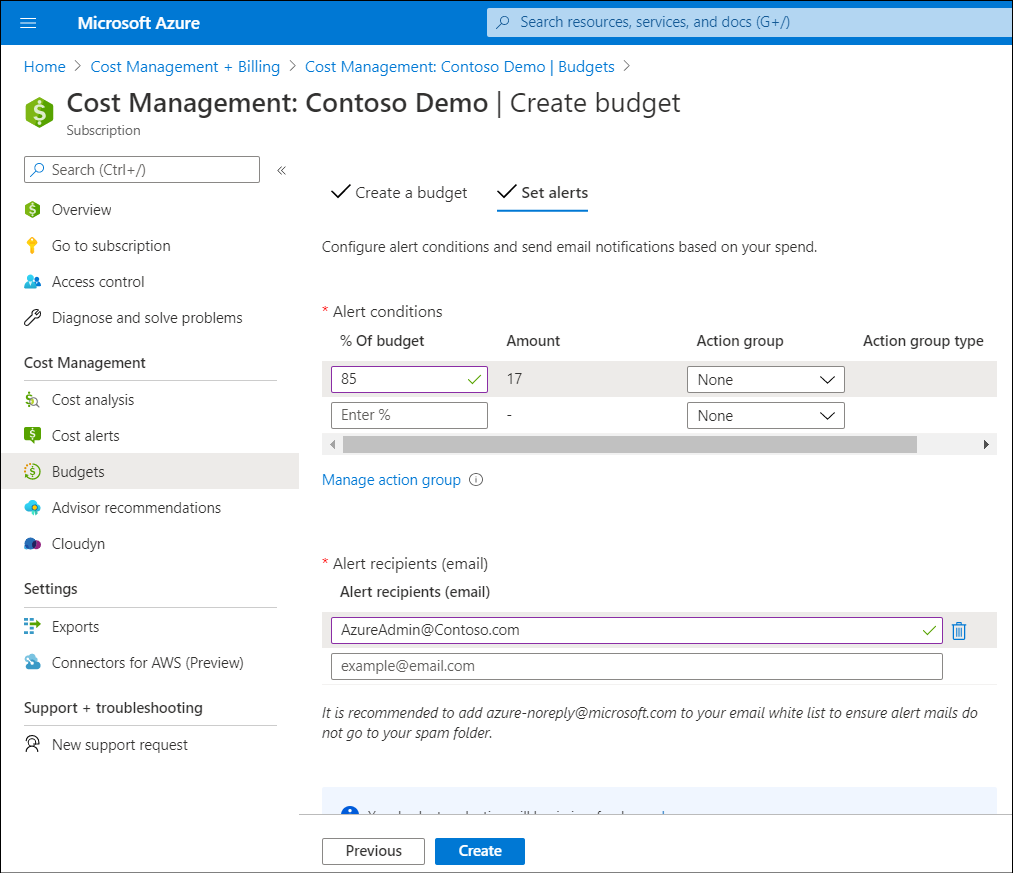Click the Go to subscription key icon
The image size is (1013, 873).
32,246
